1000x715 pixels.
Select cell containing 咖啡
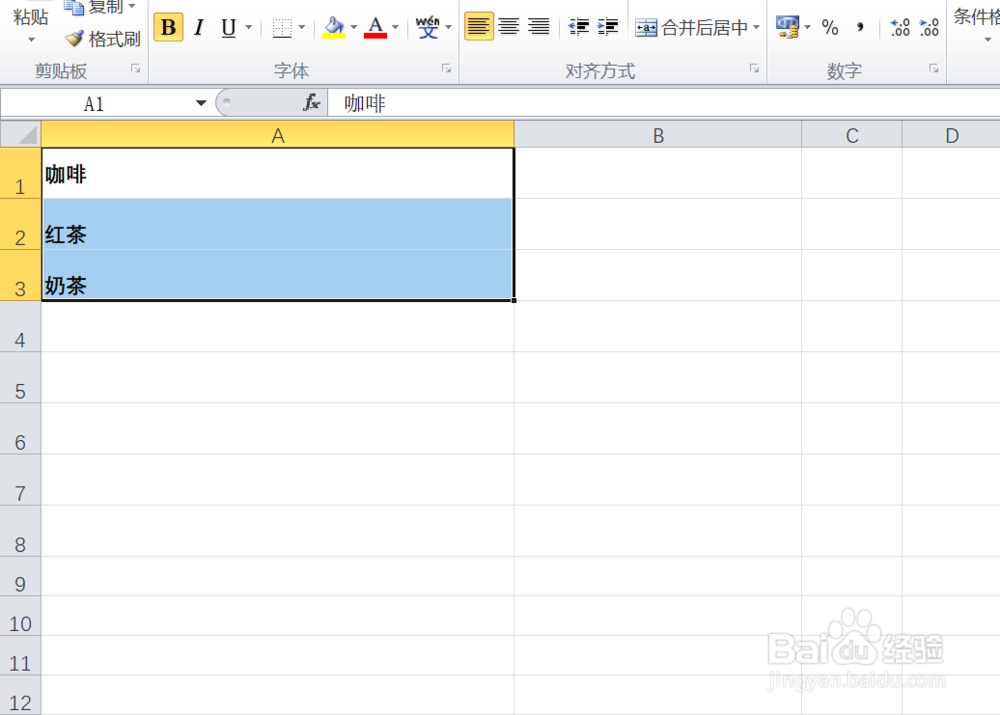pyautogui.click(x=277, y=173)
